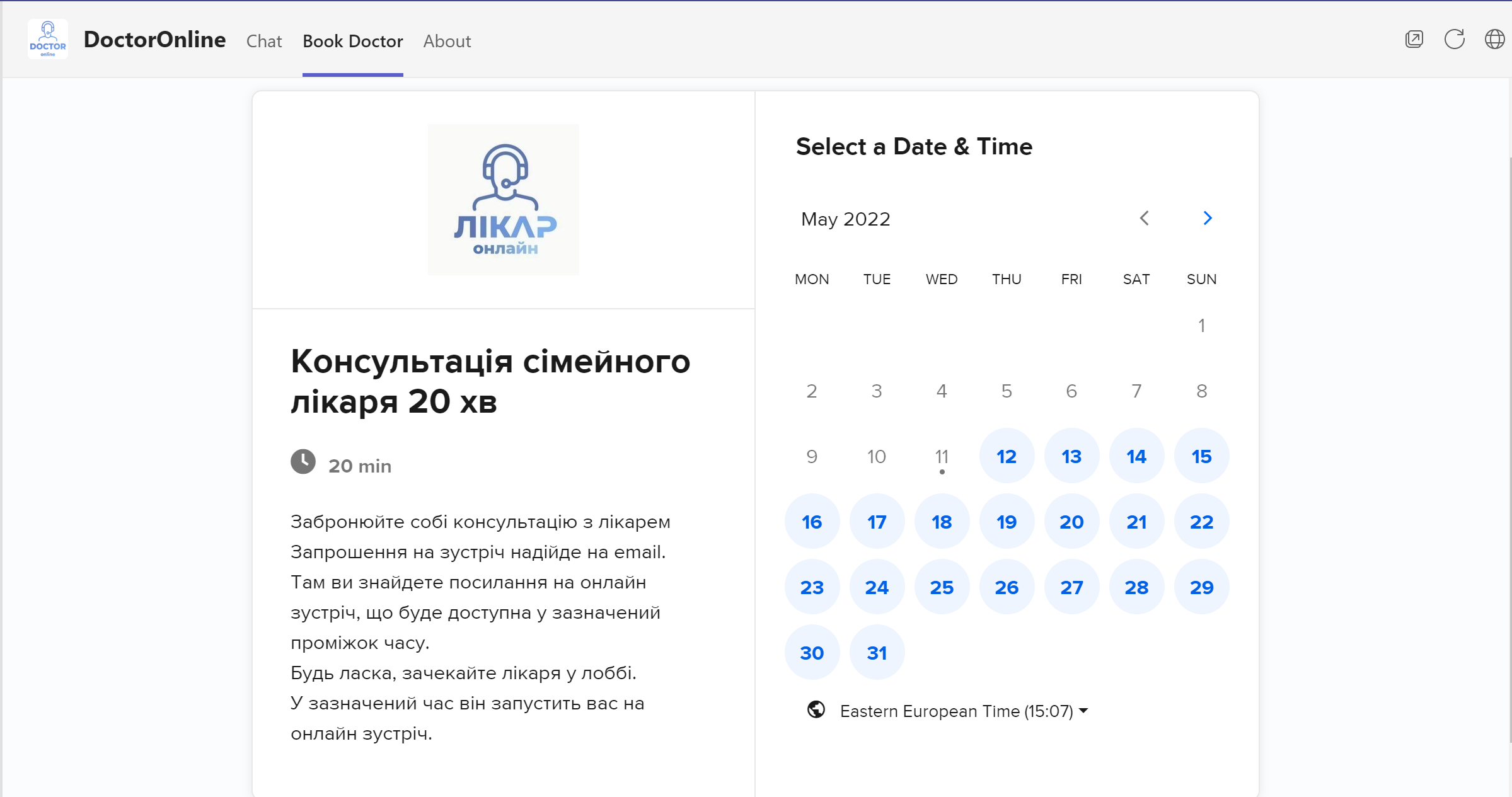
Task: Open the Chat tab
Action: pos(263,41)
